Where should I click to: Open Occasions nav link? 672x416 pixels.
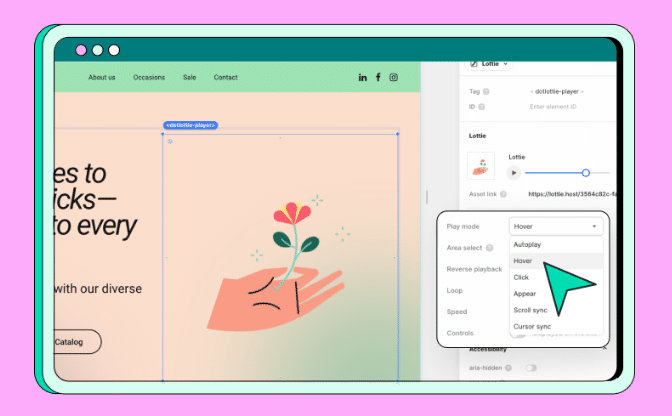(x=149, y=78)
